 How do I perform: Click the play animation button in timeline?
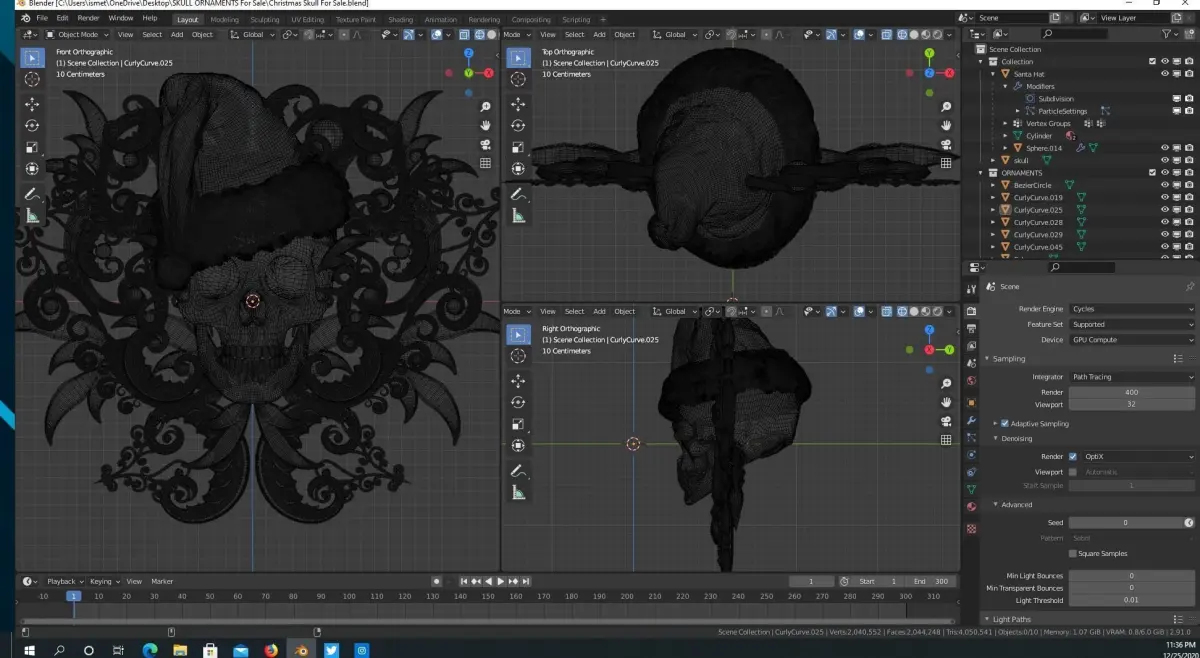500,581
